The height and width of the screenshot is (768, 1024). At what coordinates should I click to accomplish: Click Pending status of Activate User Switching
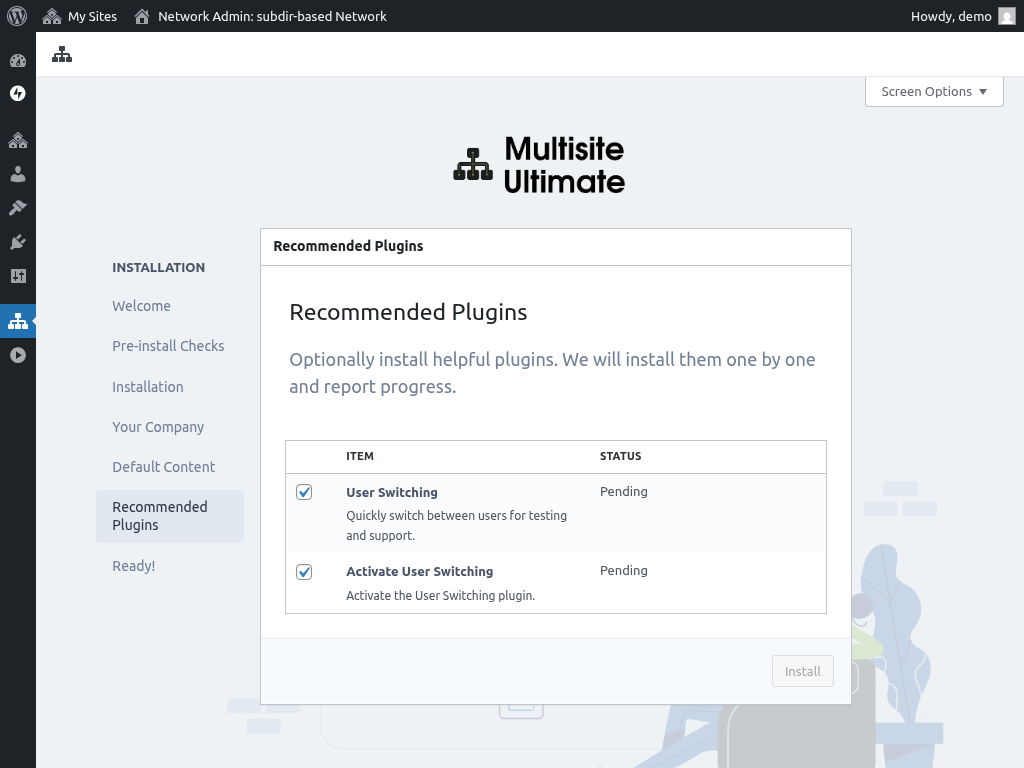(x=624, y=570)
